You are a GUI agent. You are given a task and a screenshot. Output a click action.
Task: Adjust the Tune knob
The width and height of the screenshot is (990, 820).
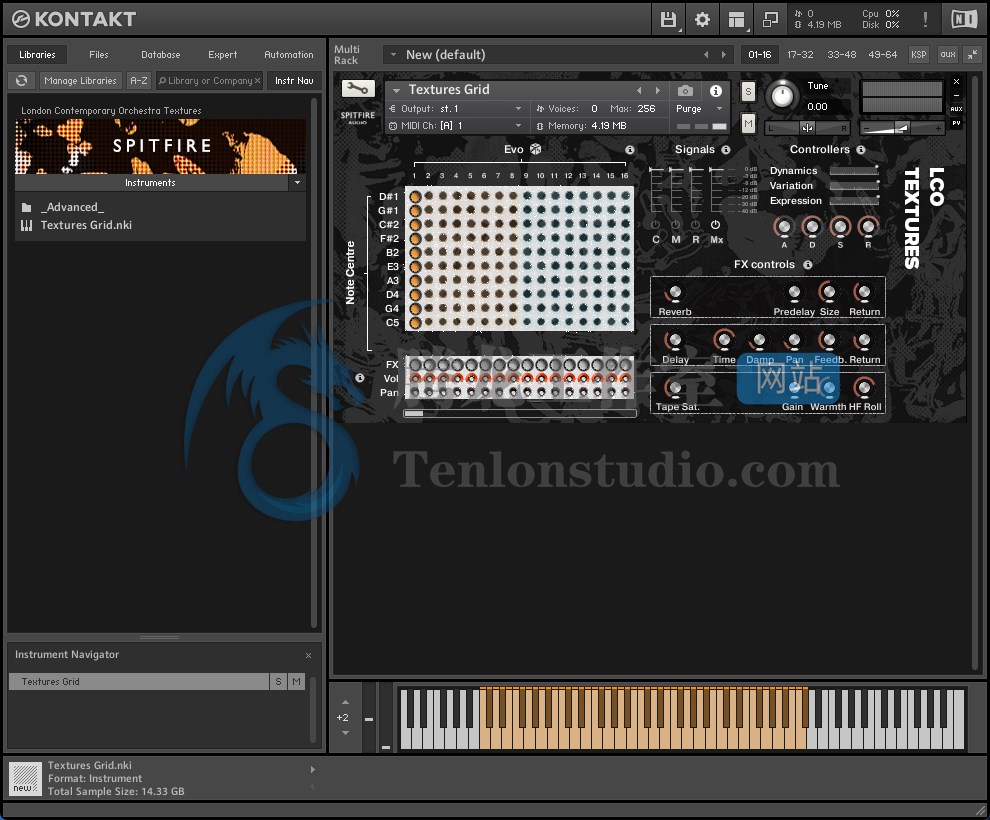782,96
